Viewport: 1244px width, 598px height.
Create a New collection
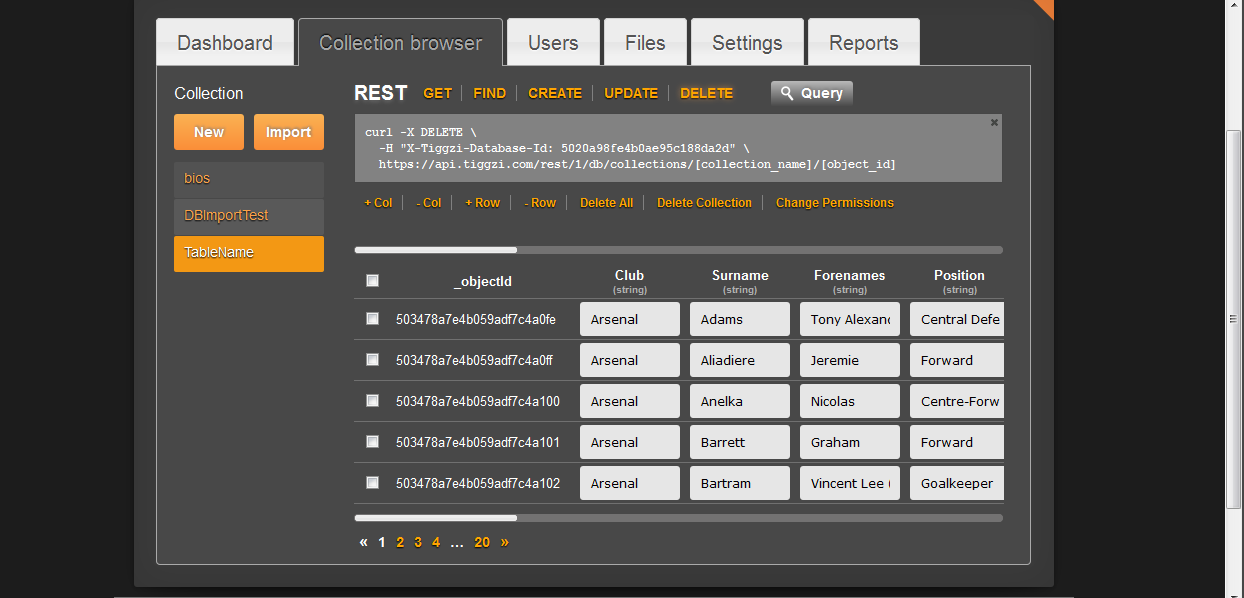[209, 132]
